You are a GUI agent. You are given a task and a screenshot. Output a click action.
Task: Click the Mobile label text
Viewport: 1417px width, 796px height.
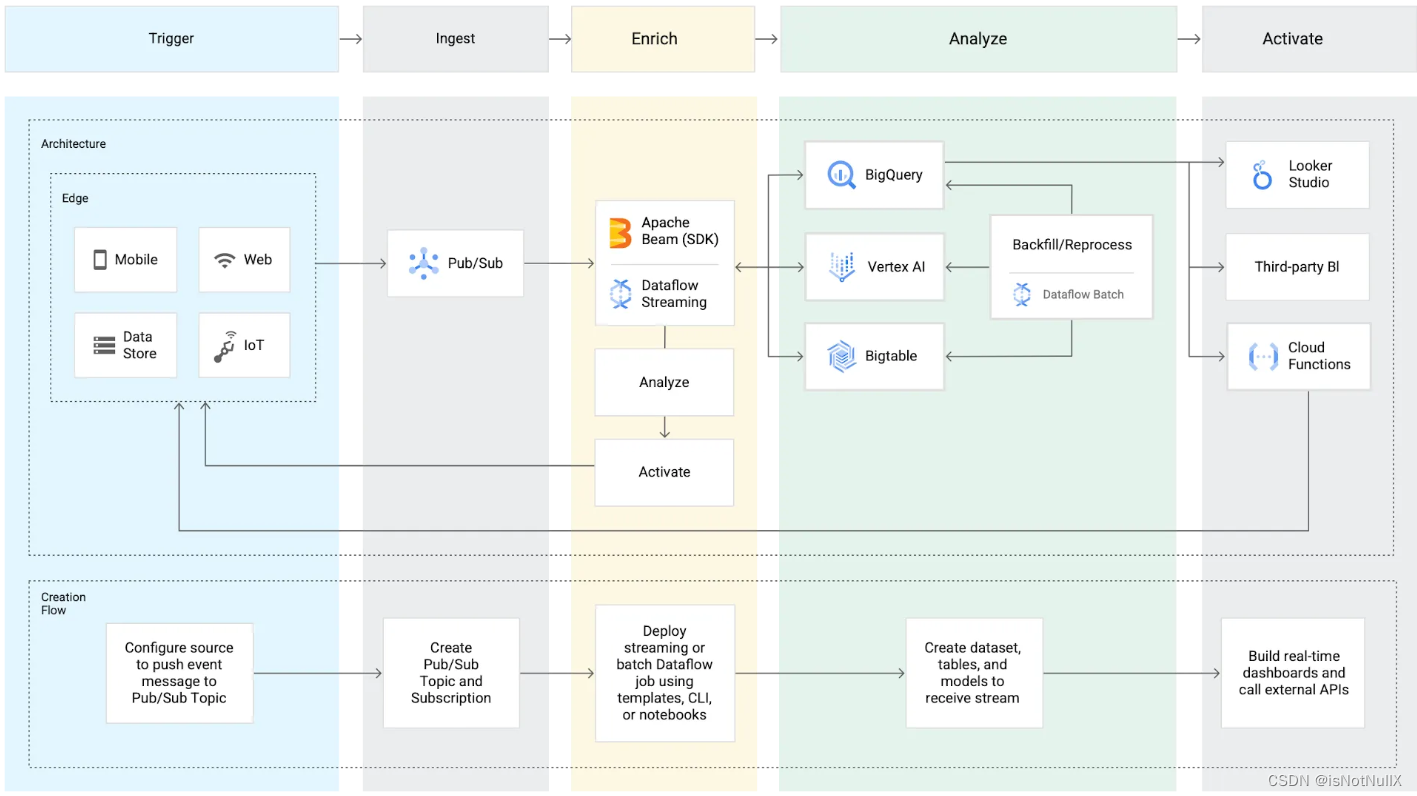point(136,260)
